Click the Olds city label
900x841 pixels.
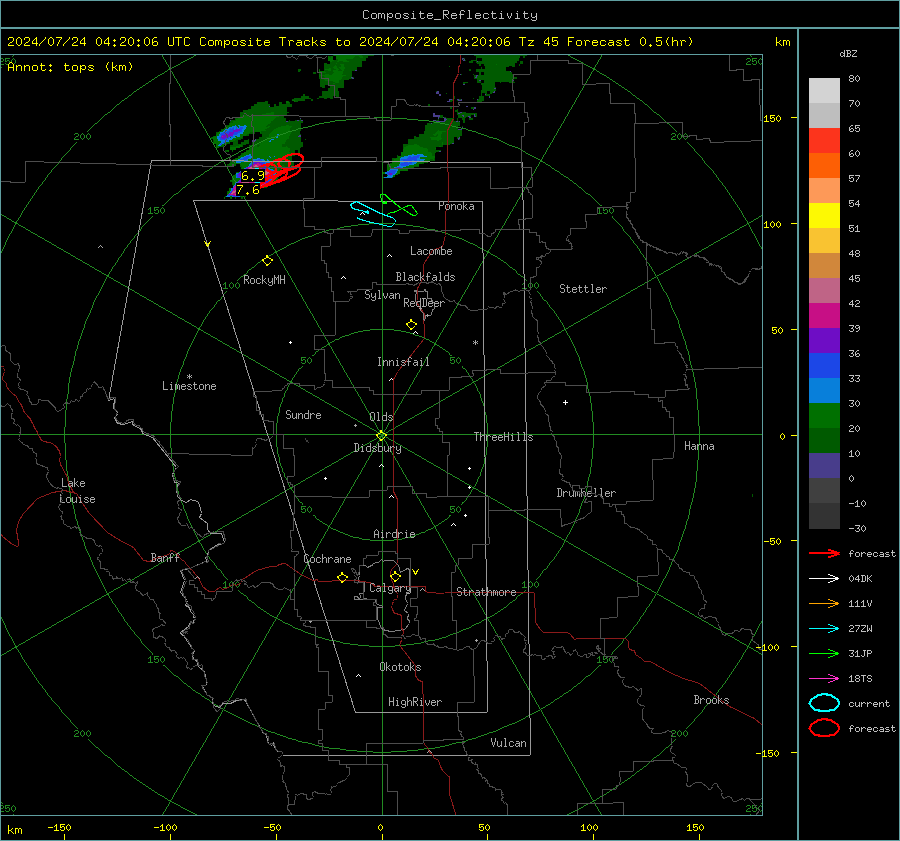point(381,417)
